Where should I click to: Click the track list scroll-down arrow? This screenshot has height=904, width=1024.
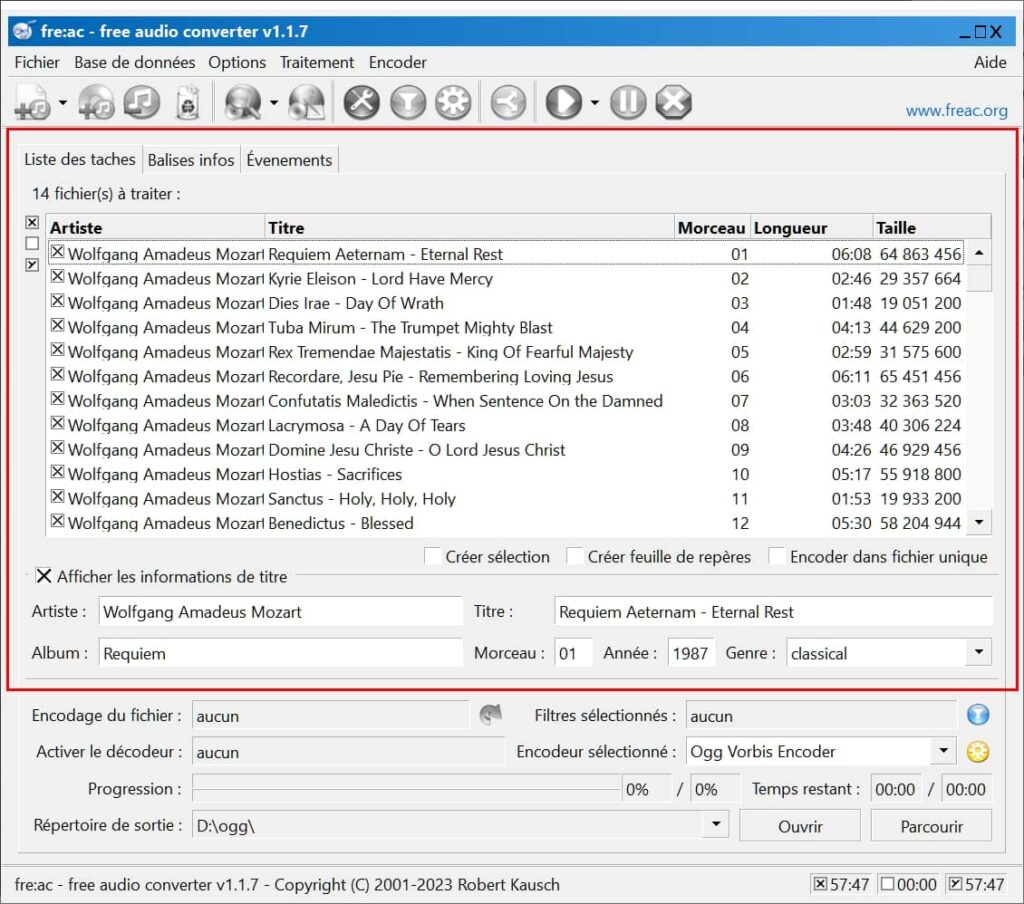(x=979, y=522)
